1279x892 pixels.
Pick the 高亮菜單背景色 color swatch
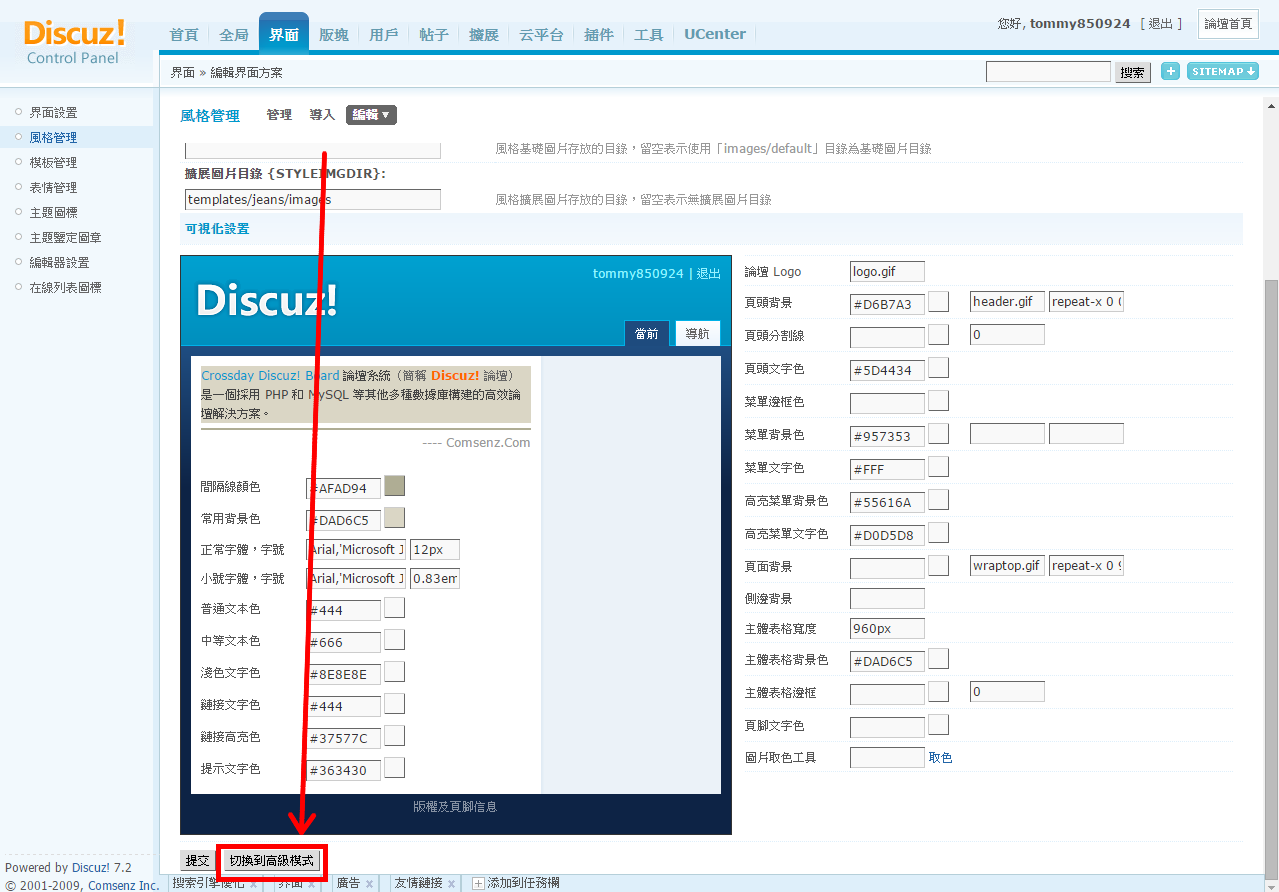click(939, 500)
